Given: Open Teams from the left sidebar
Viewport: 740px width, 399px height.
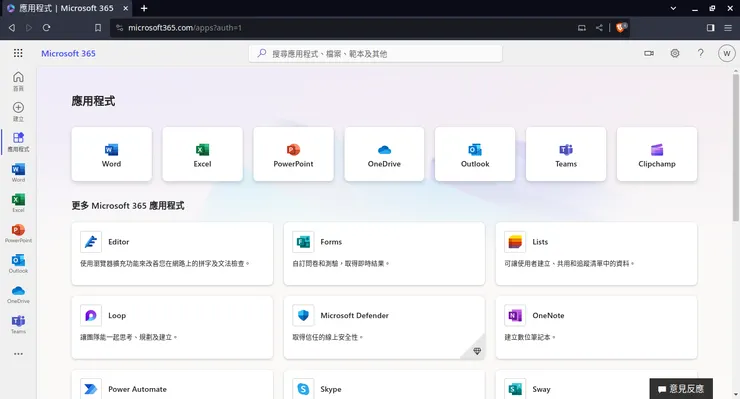Looking at the screenshot, I should coord(18,324).
